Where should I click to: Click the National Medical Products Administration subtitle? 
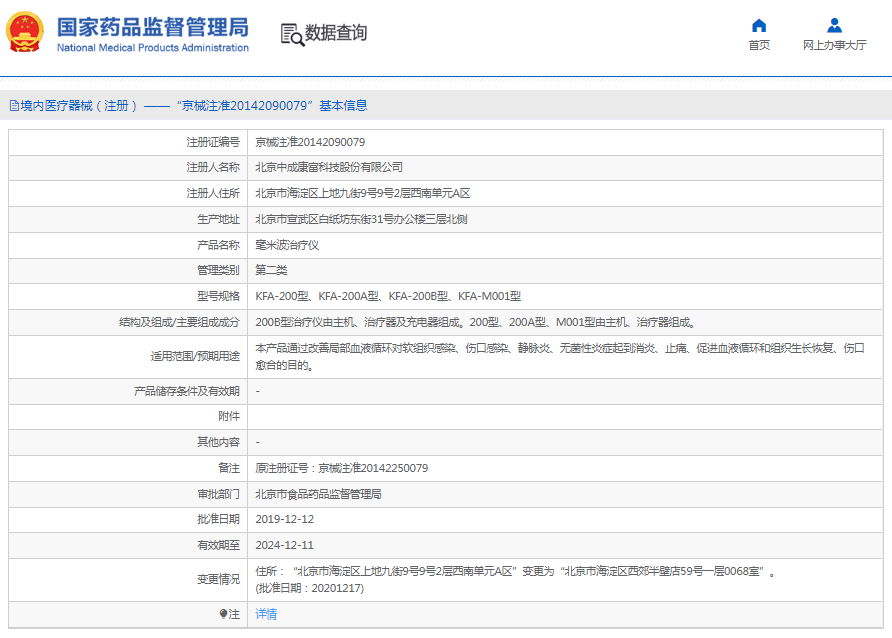[152, 48]
